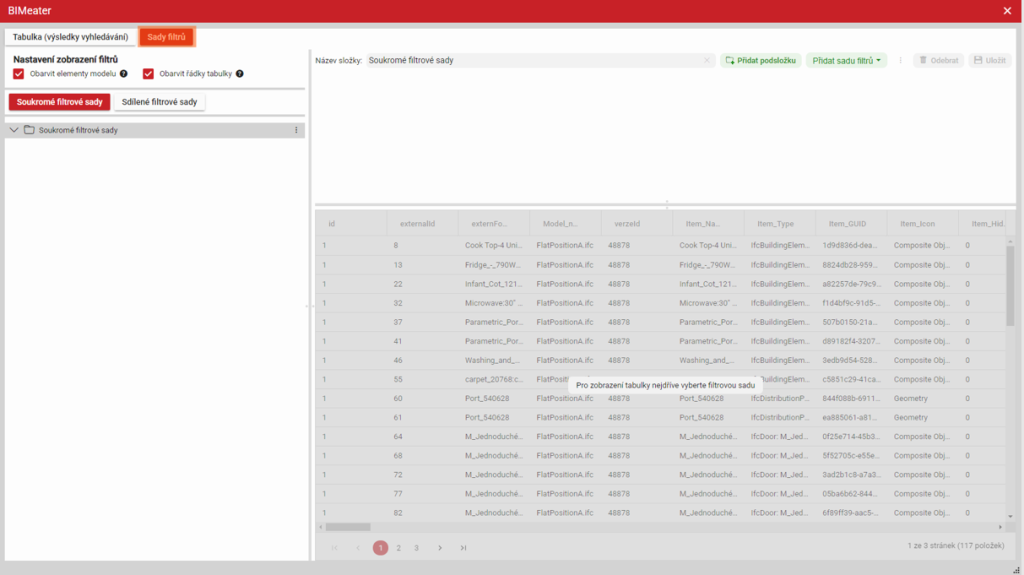The height and width of the screenshot is (575, 1024).
Task: Clear the Název složky field with X icon
Action: point(707,61)
